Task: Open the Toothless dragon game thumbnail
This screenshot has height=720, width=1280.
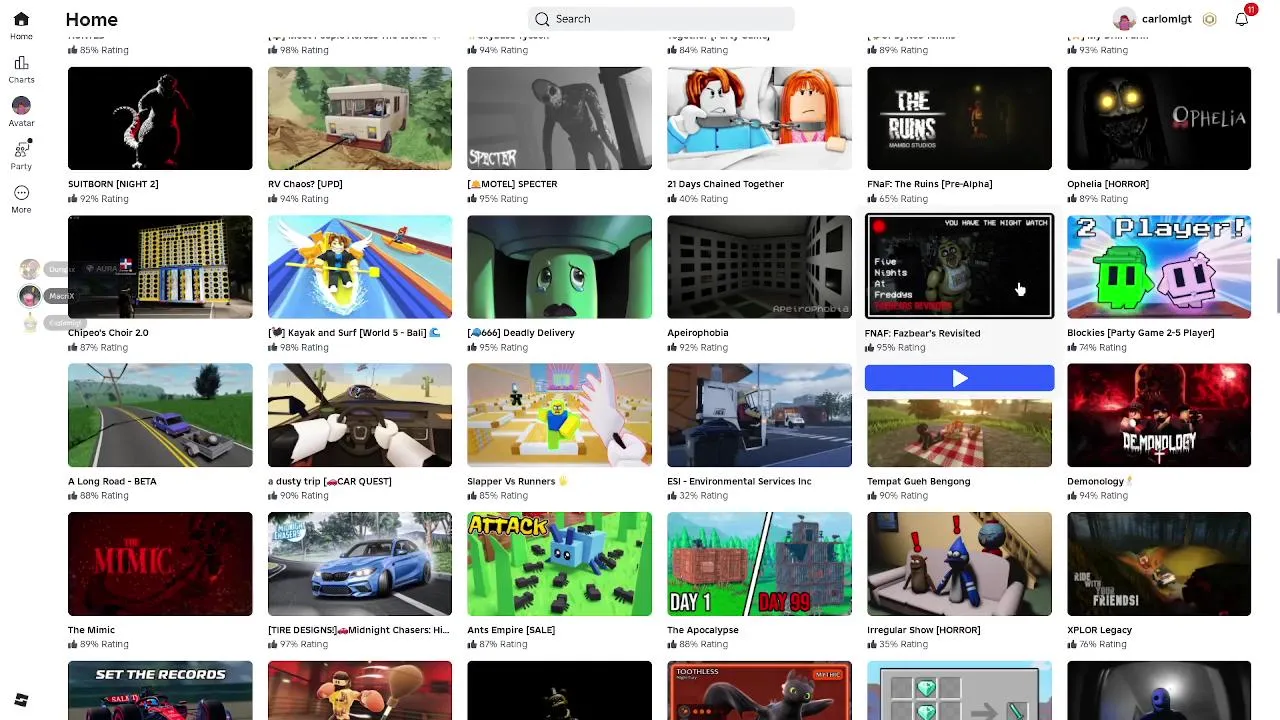Action: pos(759,690)
